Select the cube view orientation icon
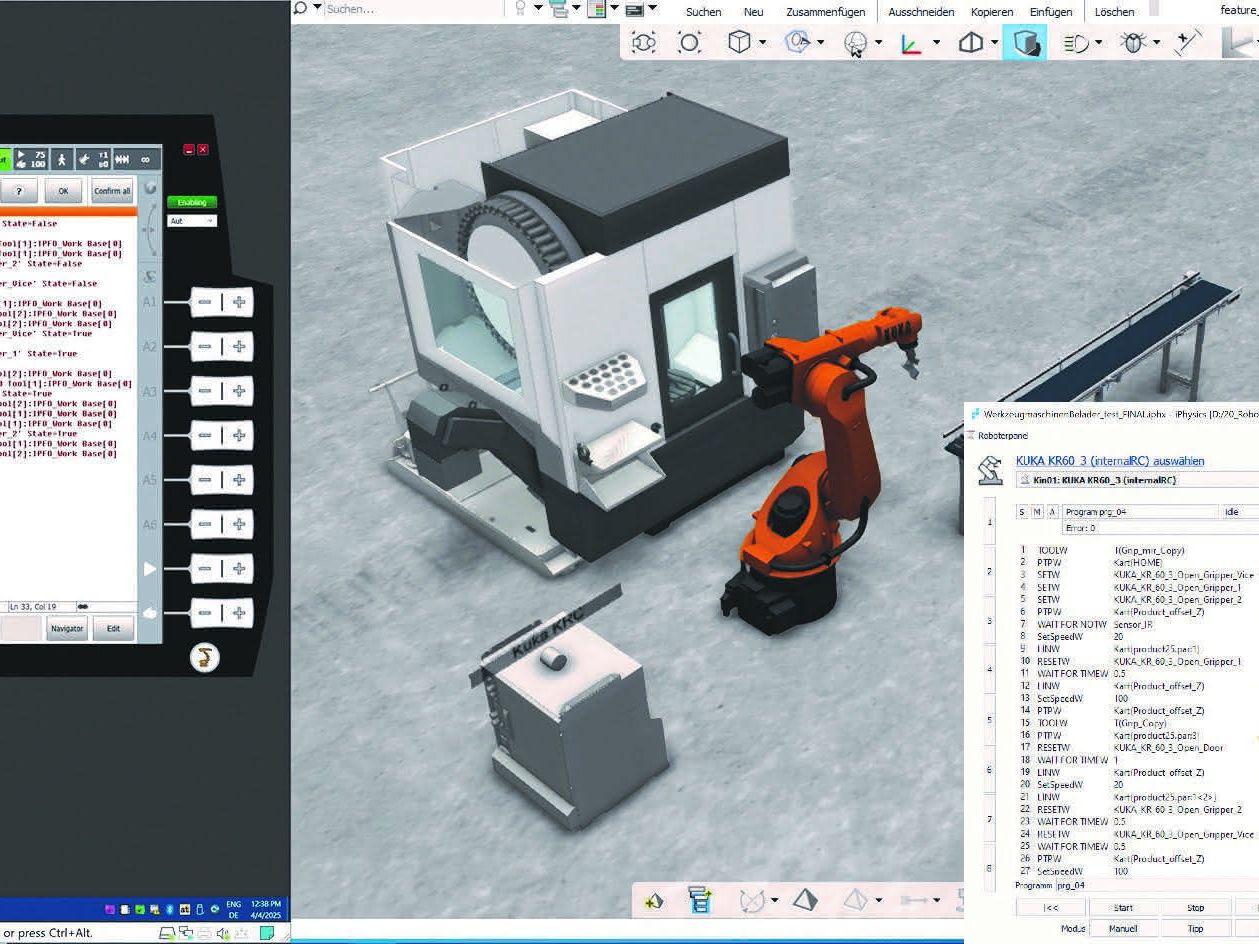This screenshot has width=1259, height=944. tap(738, 42)
